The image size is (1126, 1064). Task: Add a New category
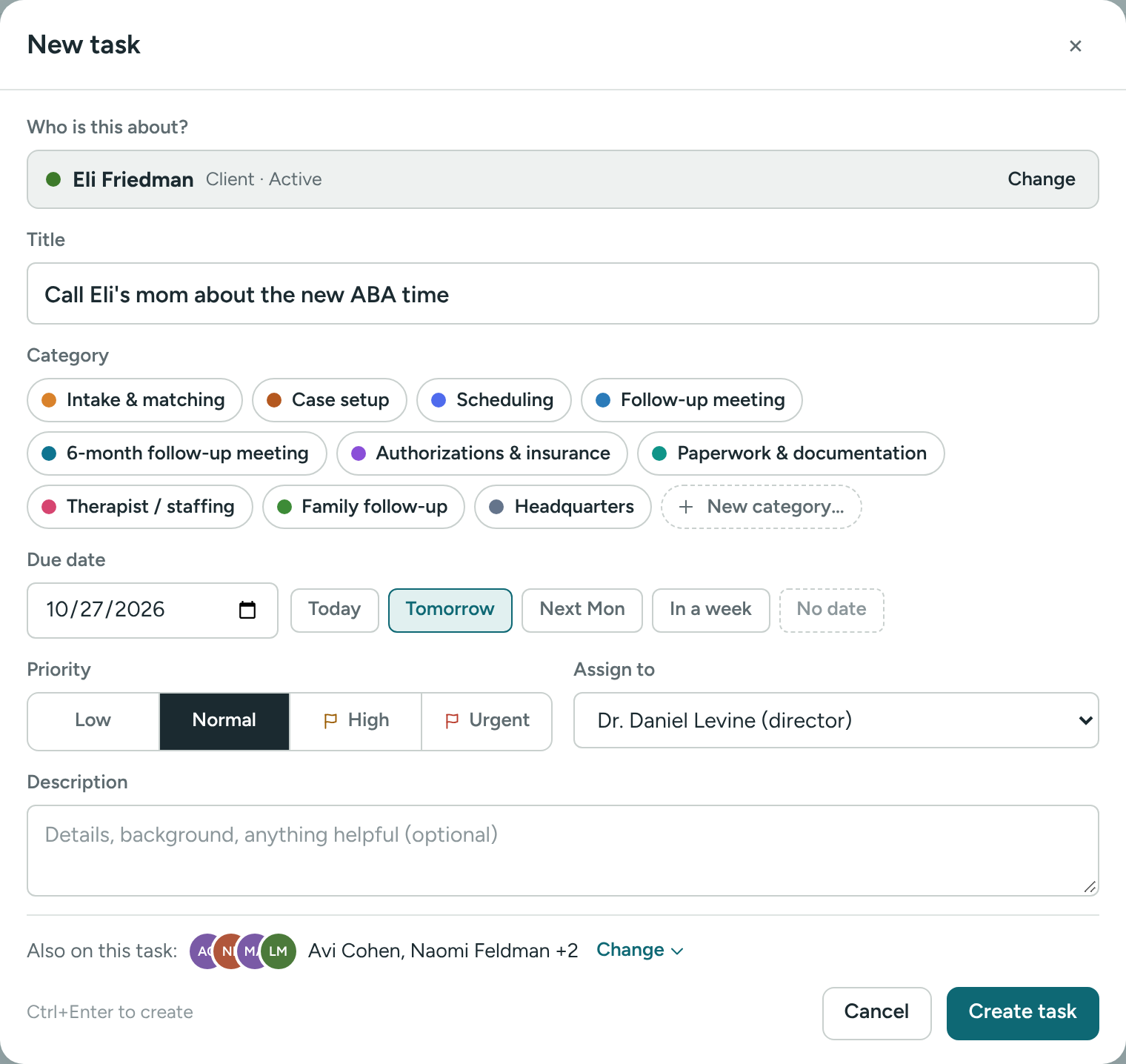pos(762,507)
